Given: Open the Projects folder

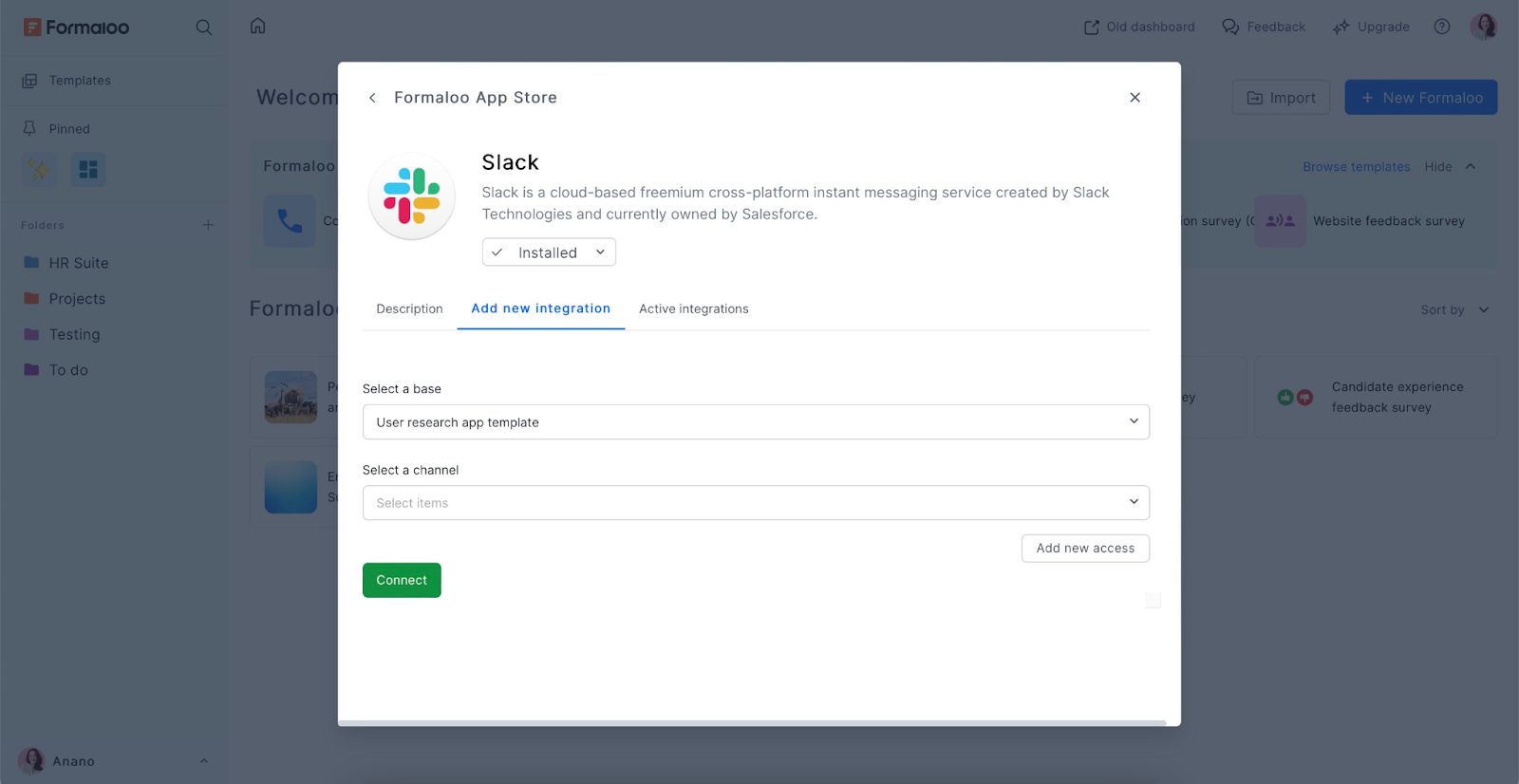Looking at the screenshot, I should pyautogui.click(x=65, y=299).
